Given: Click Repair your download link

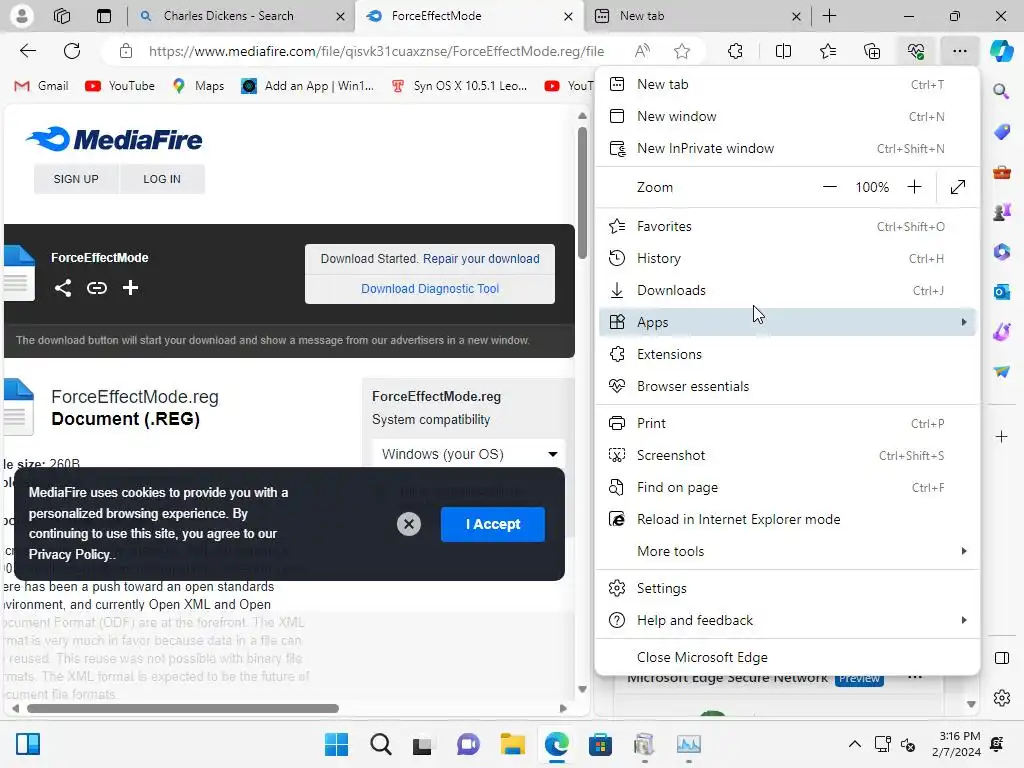Looking at the screenshot, I should pyautogui.click(x=481, y=259).
